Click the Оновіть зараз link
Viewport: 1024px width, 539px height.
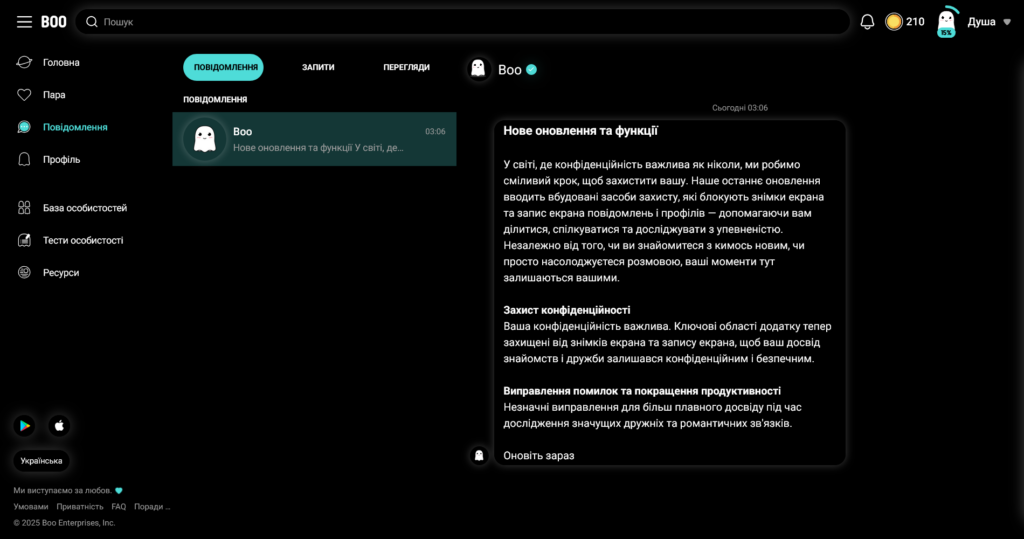538,456
